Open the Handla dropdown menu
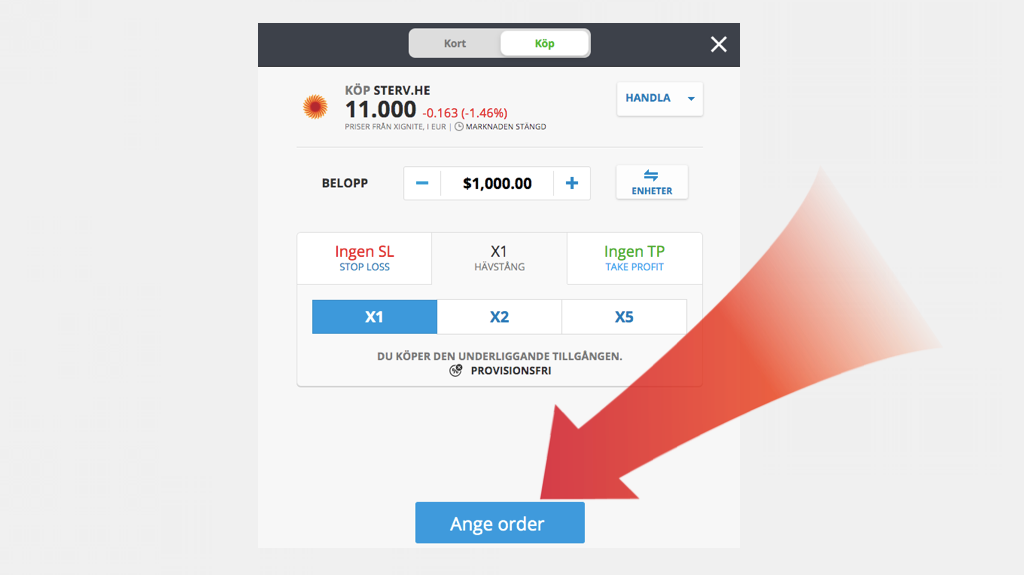 pyautogui.click(x=660, y=99)
